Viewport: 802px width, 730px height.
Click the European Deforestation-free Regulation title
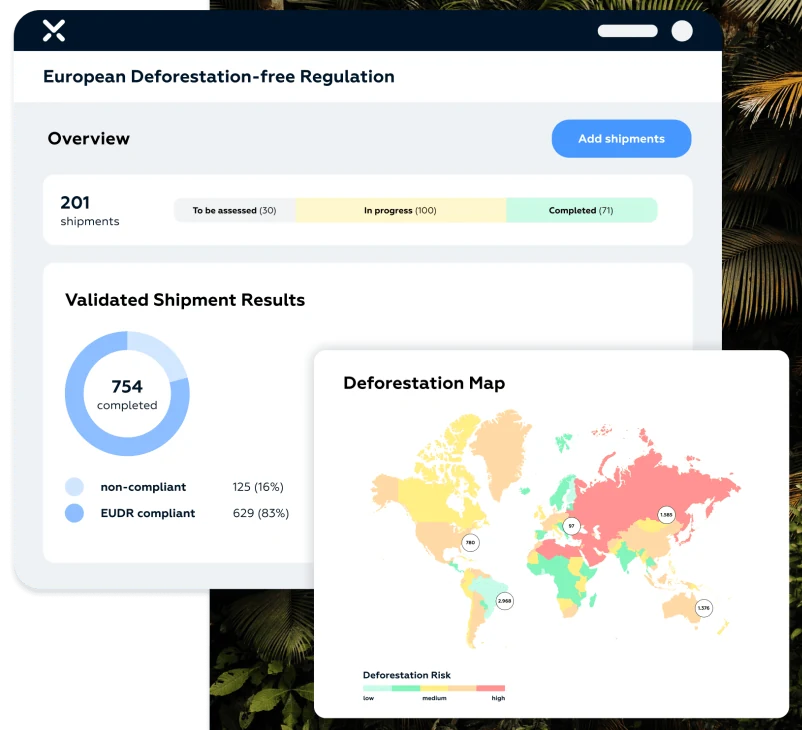pos(219,77)
